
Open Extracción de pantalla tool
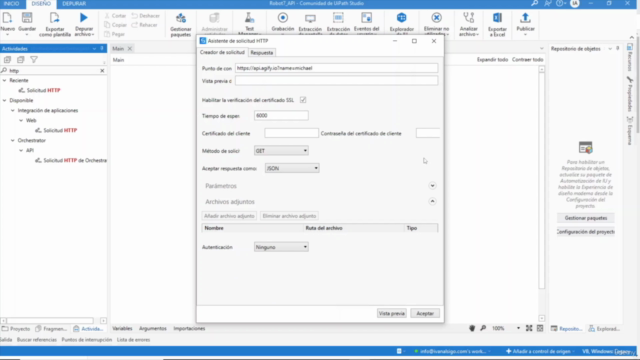[310, 19]
